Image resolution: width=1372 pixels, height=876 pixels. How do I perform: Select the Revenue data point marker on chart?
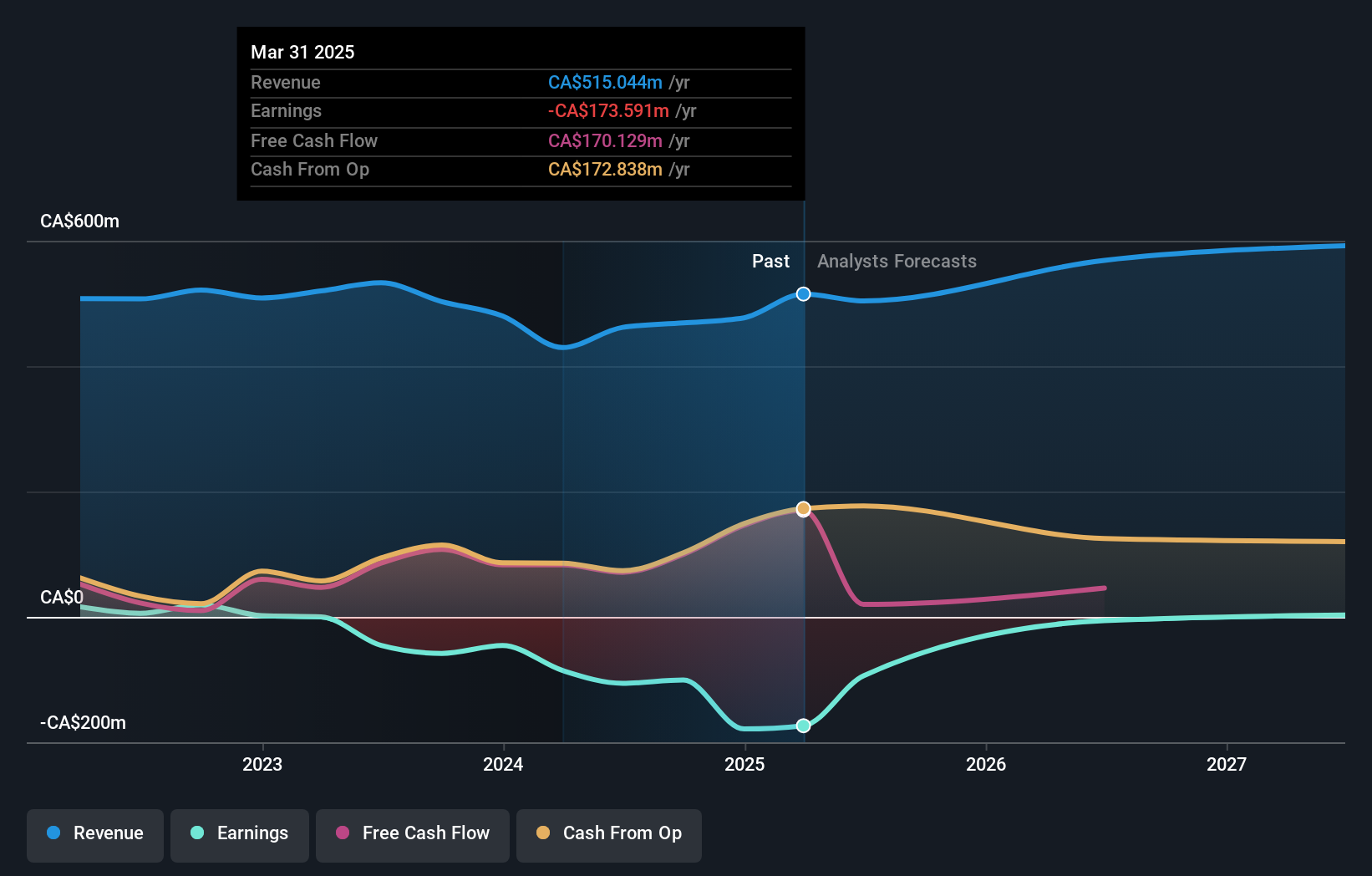tap(803, 293)
